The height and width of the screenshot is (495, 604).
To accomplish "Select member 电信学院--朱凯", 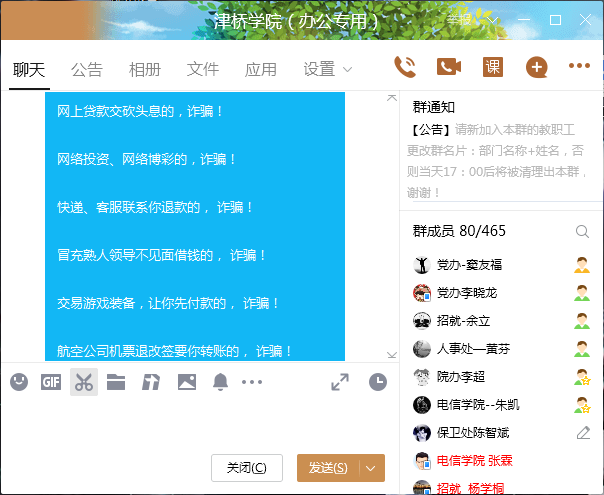I will pos(501,405).
